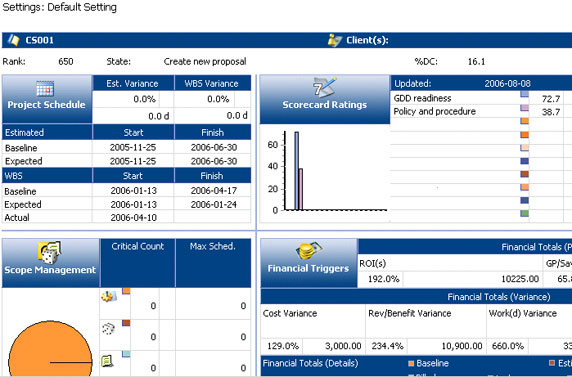Click the dice icon in Scope Management's second row
The image size is (572, 377).
point(108,329)
